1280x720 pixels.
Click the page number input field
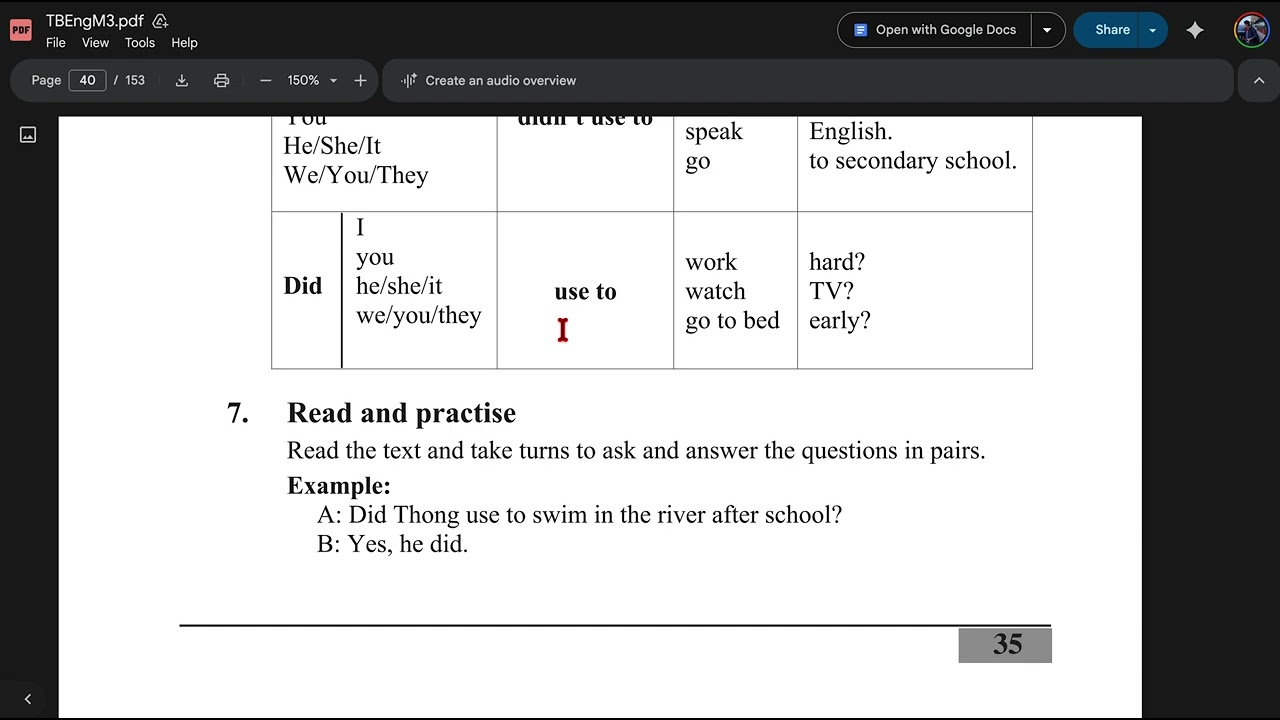click(88, 80)
